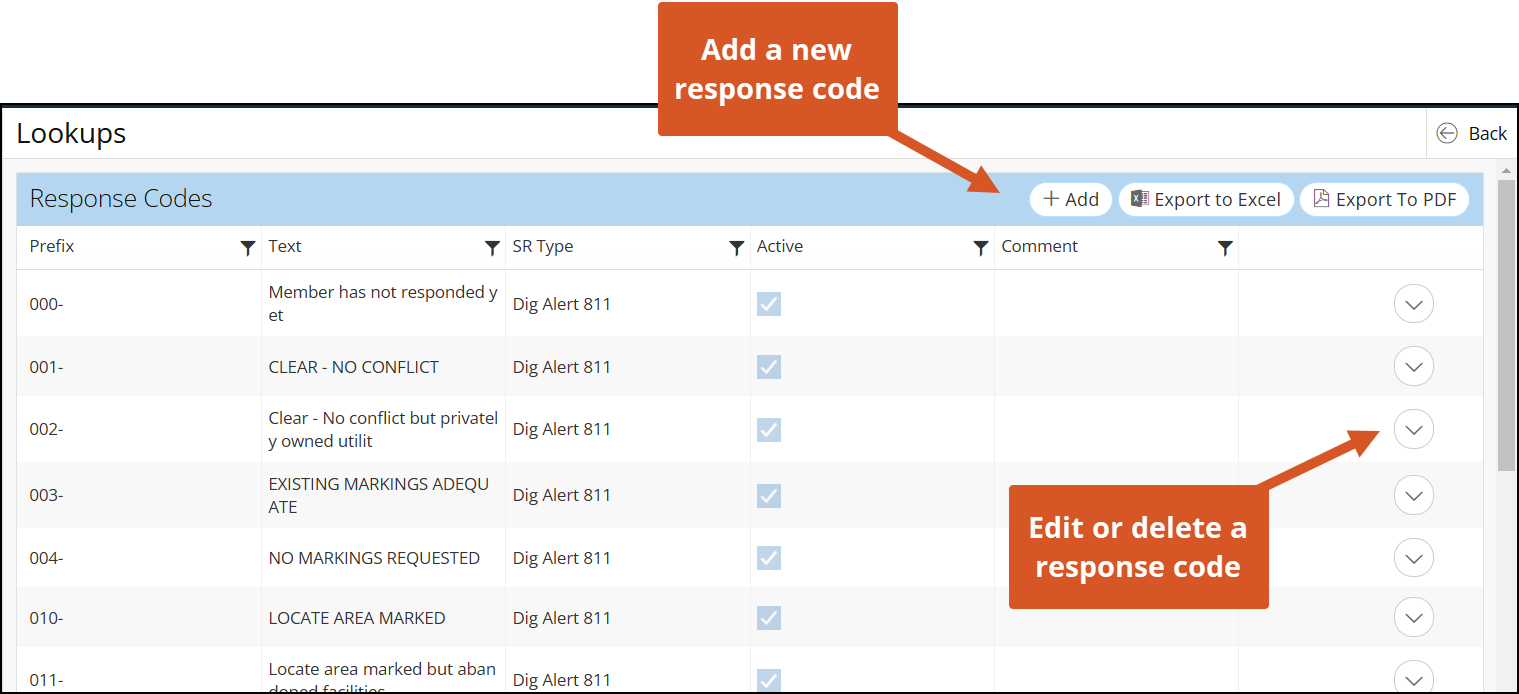
Task: Add a new response code
Action: click(1070, 199)
